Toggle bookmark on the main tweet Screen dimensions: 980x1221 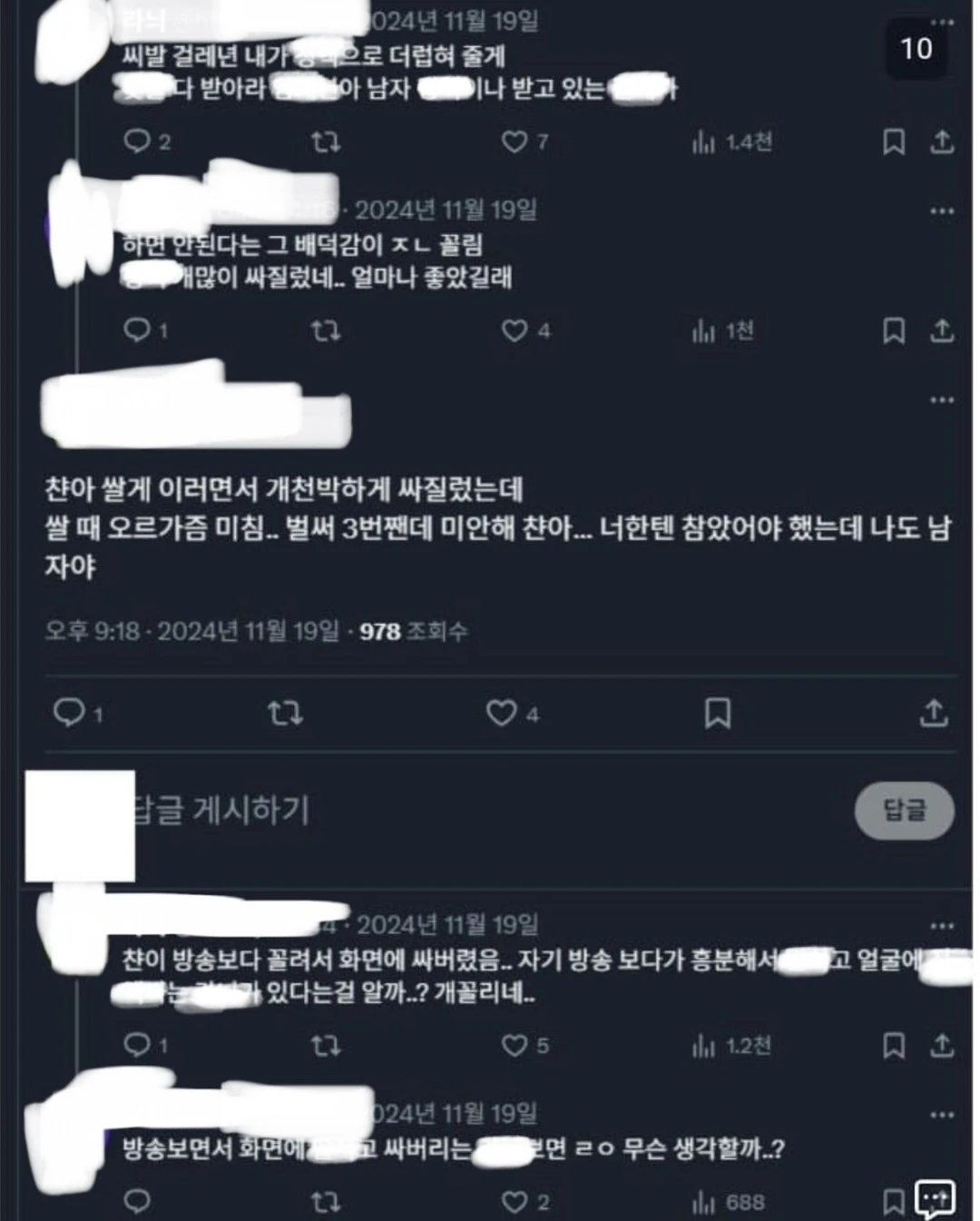click(718, 714)
